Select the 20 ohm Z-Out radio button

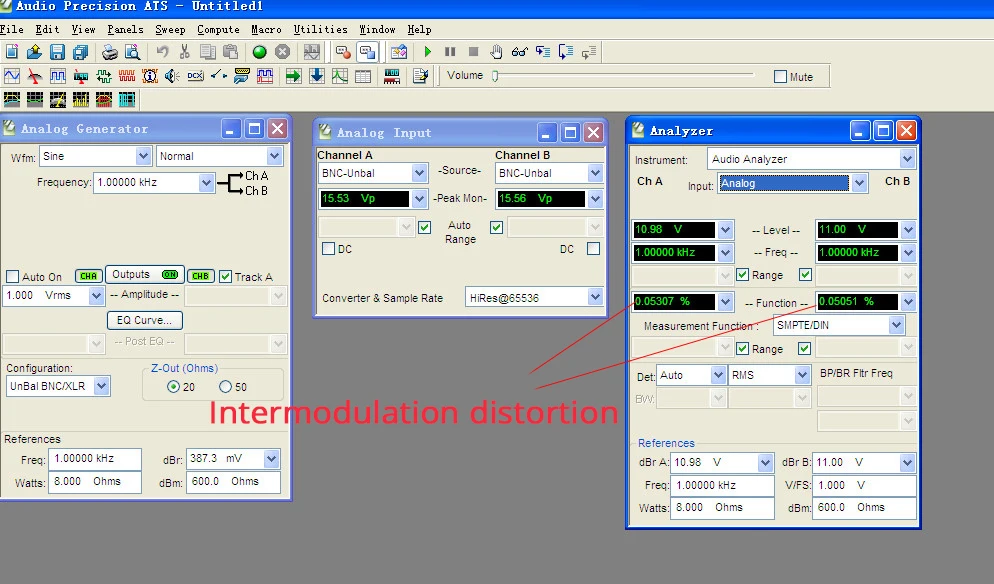coord(173,386)
